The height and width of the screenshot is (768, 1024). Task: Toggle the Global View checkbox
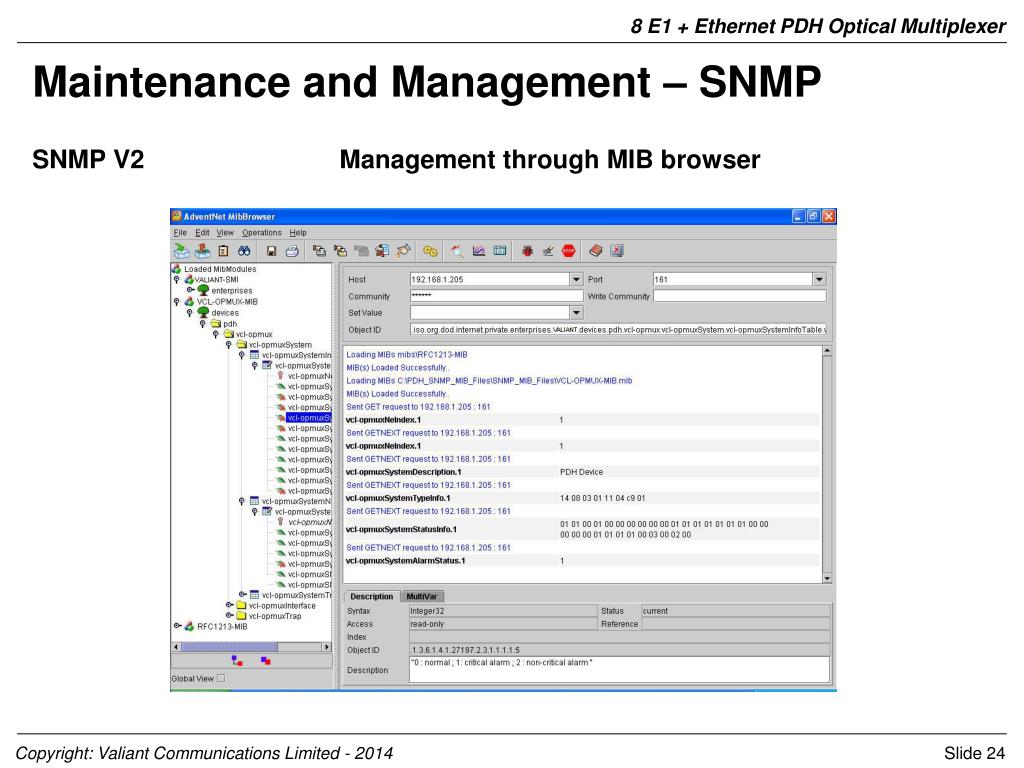[x=222, y=678]
